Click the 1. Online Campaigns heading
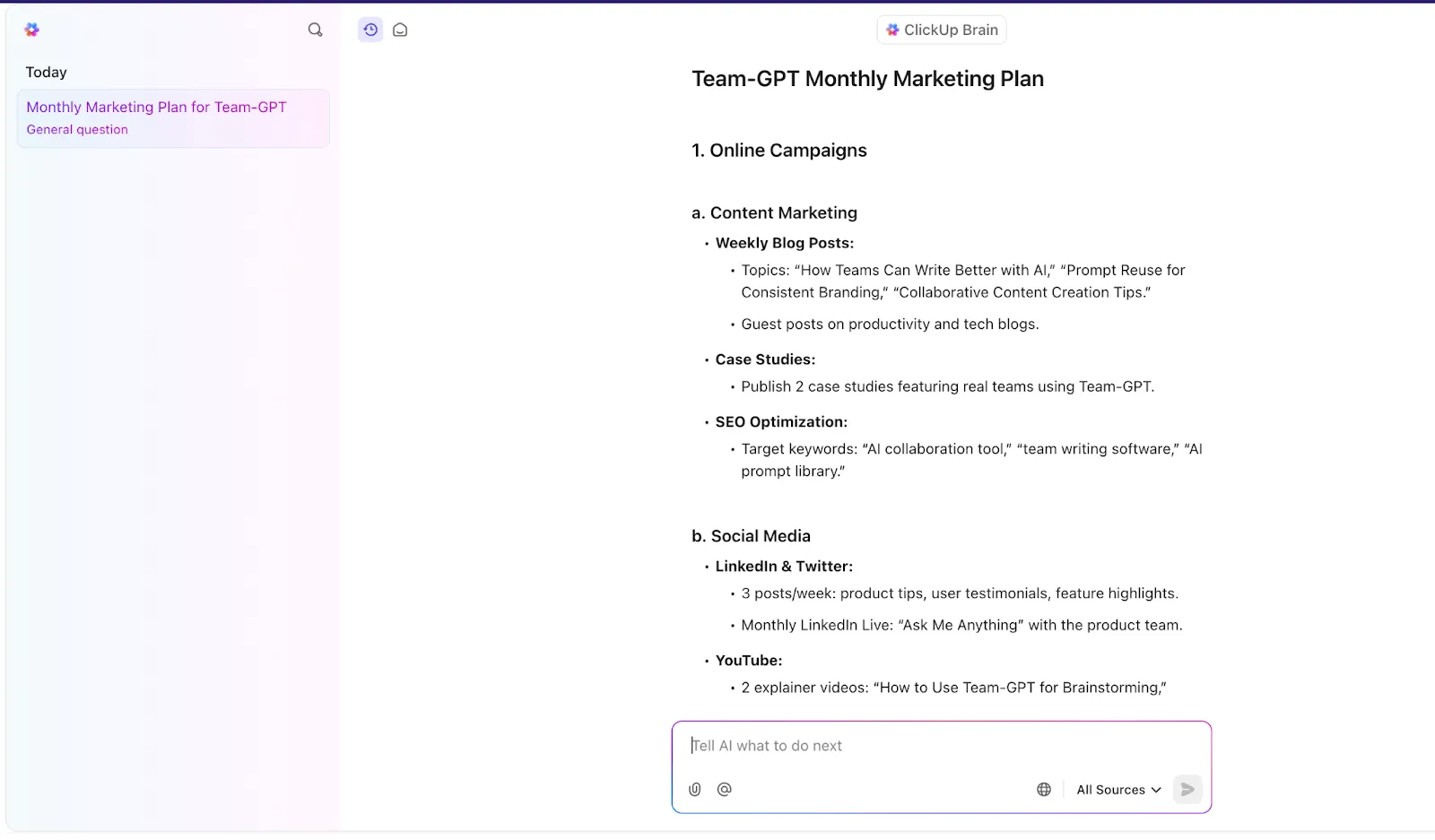 click(x=779, y=151)
